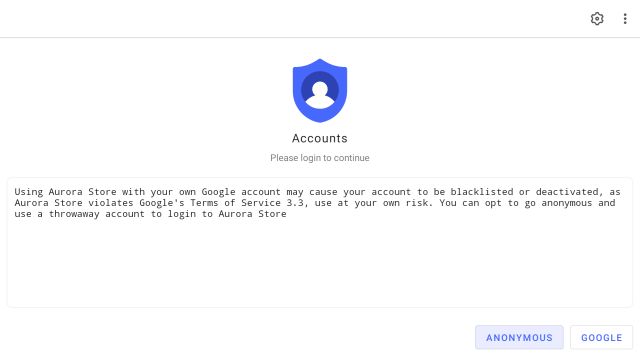
Task: Click the 'Terms of Service 3.3' text
Action: click(x=247, y=203)
